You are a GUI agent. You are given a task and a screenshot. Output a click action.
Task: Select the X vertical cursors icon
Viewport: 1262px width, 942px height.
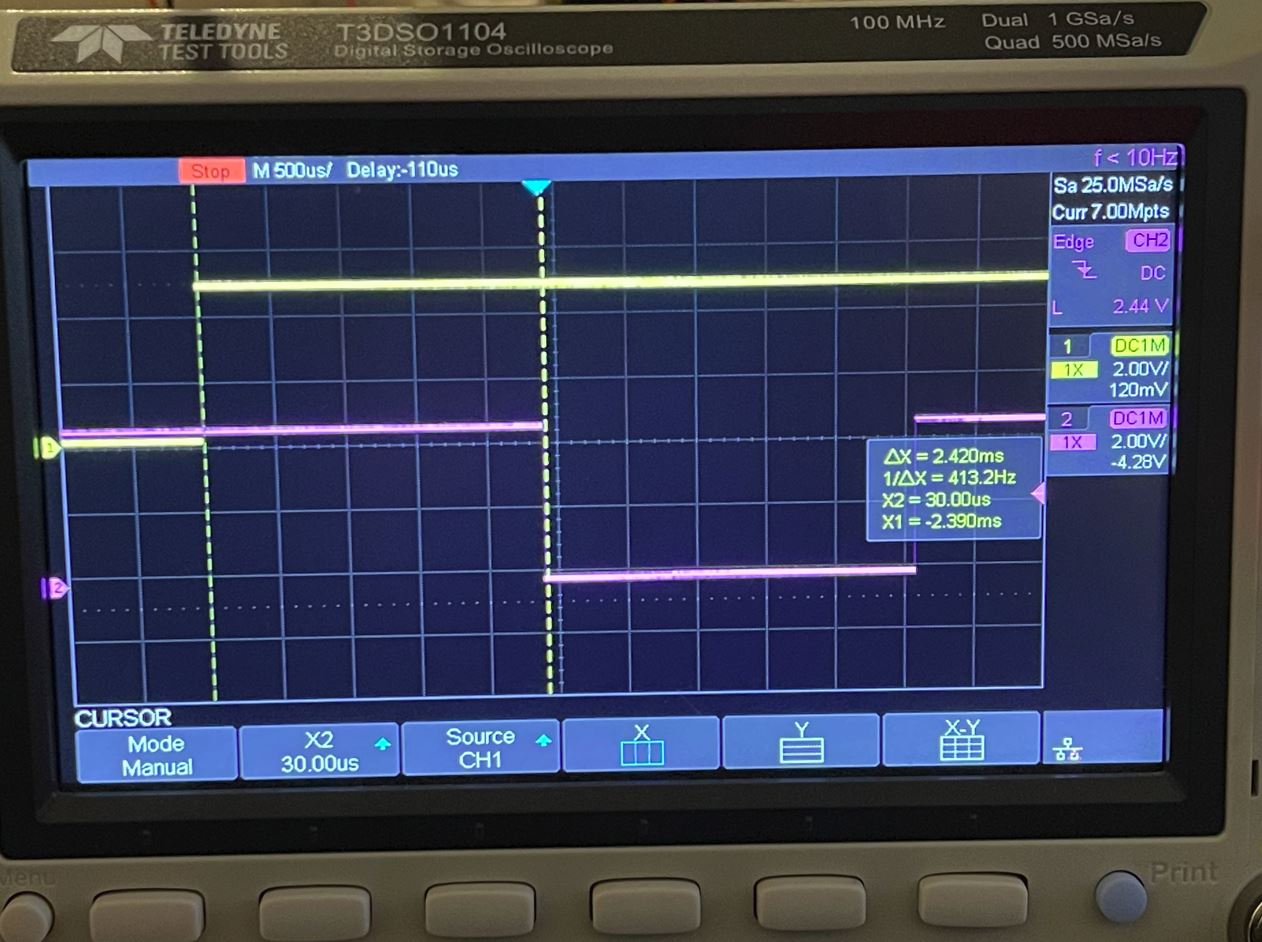(x=641, y=744)
